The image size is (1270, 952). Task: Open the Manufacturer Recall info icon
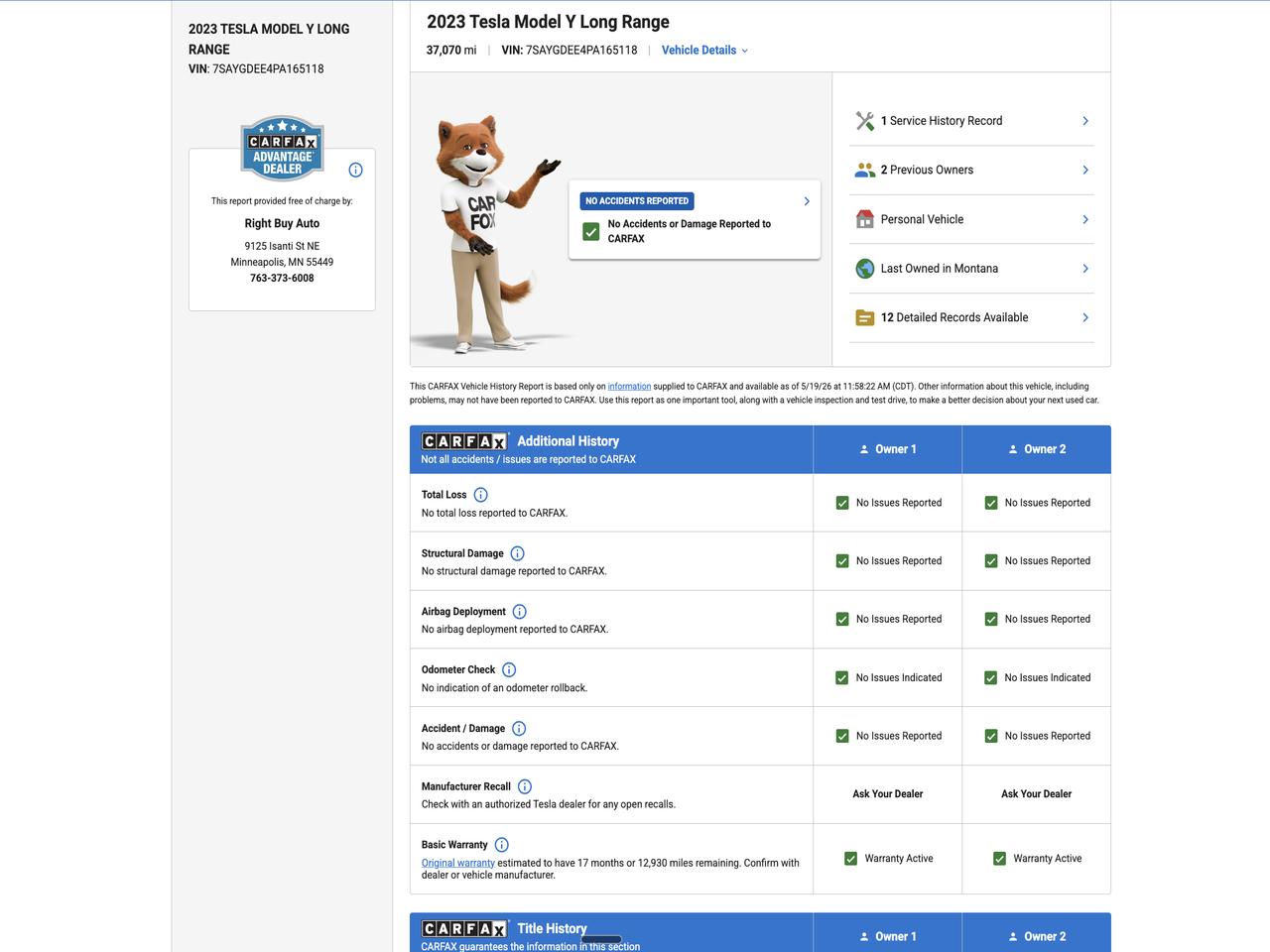(525, 787)
